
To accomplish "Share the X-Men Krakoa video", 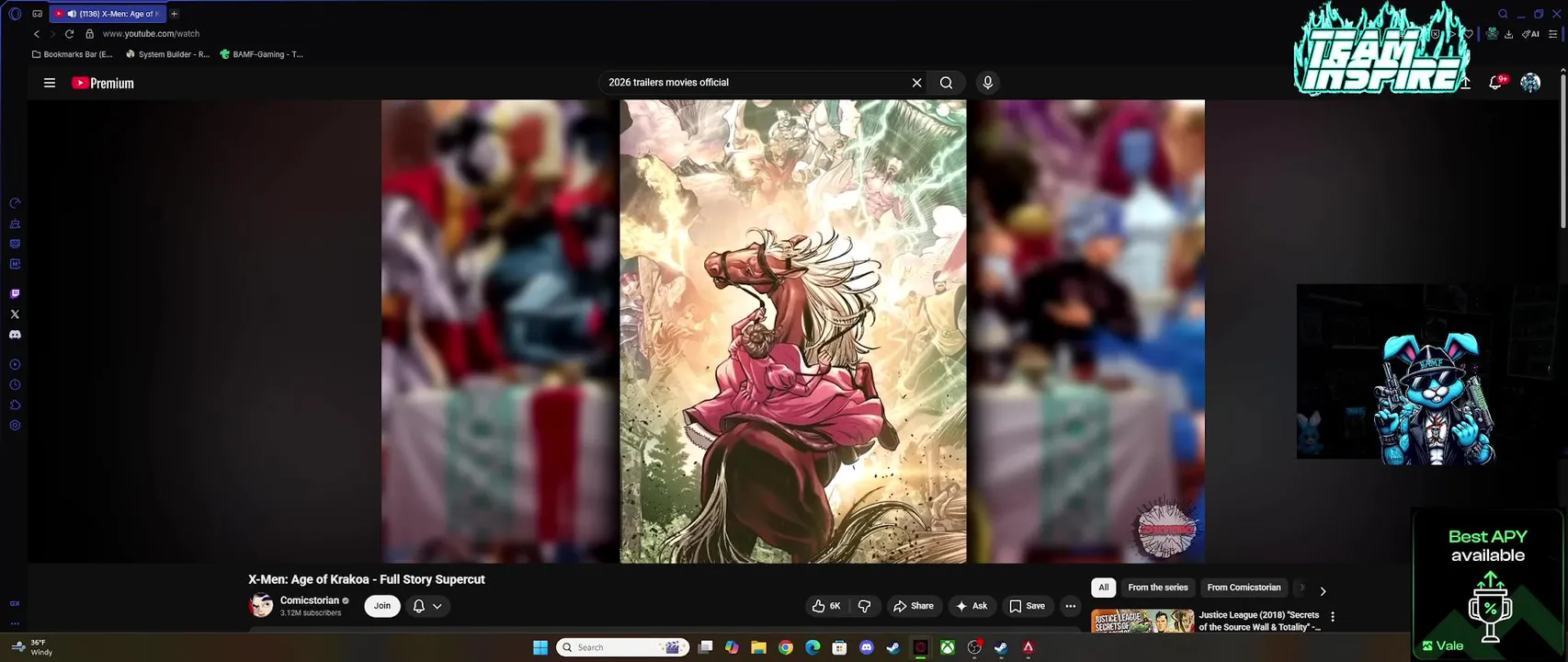I will point(913,606).
